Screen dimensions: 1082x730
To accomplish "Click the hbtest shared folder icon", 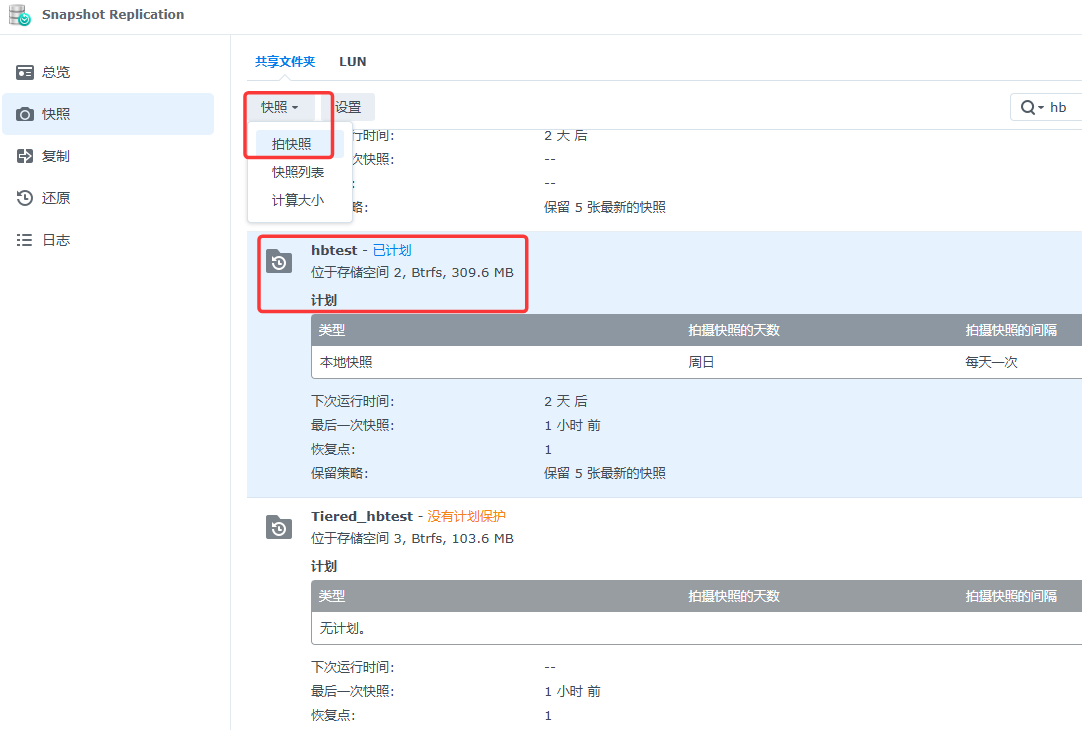I will pos(279,262).
